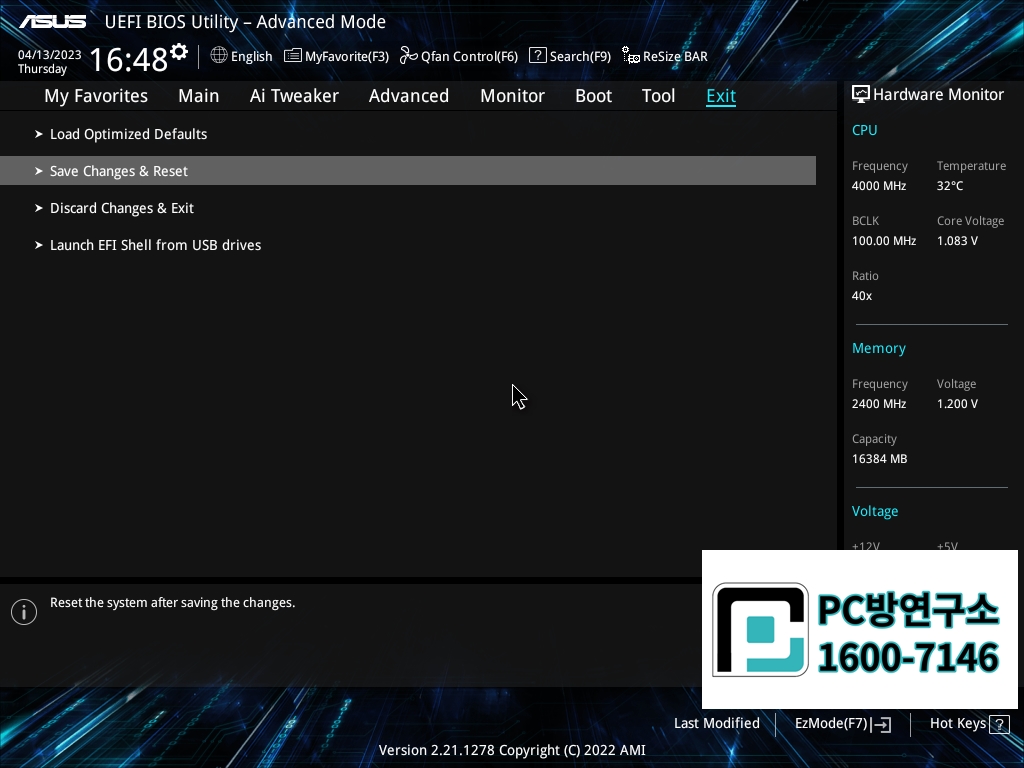Expand Save Changes & Reset arrow

39,171
